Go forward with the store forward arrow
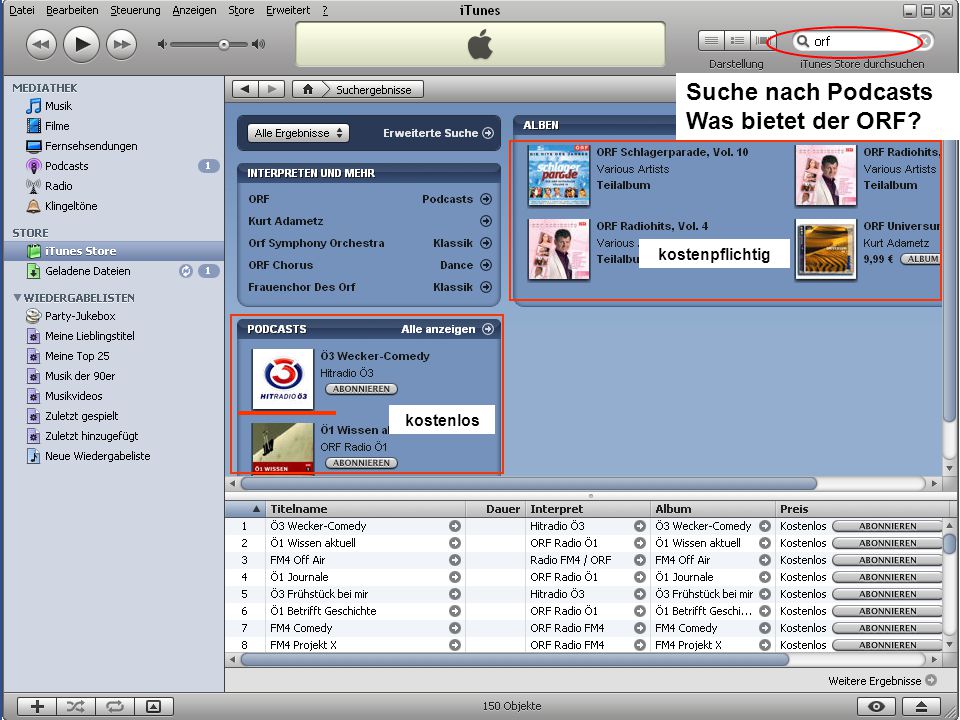The image size is (960, 720). pos(271,89)
